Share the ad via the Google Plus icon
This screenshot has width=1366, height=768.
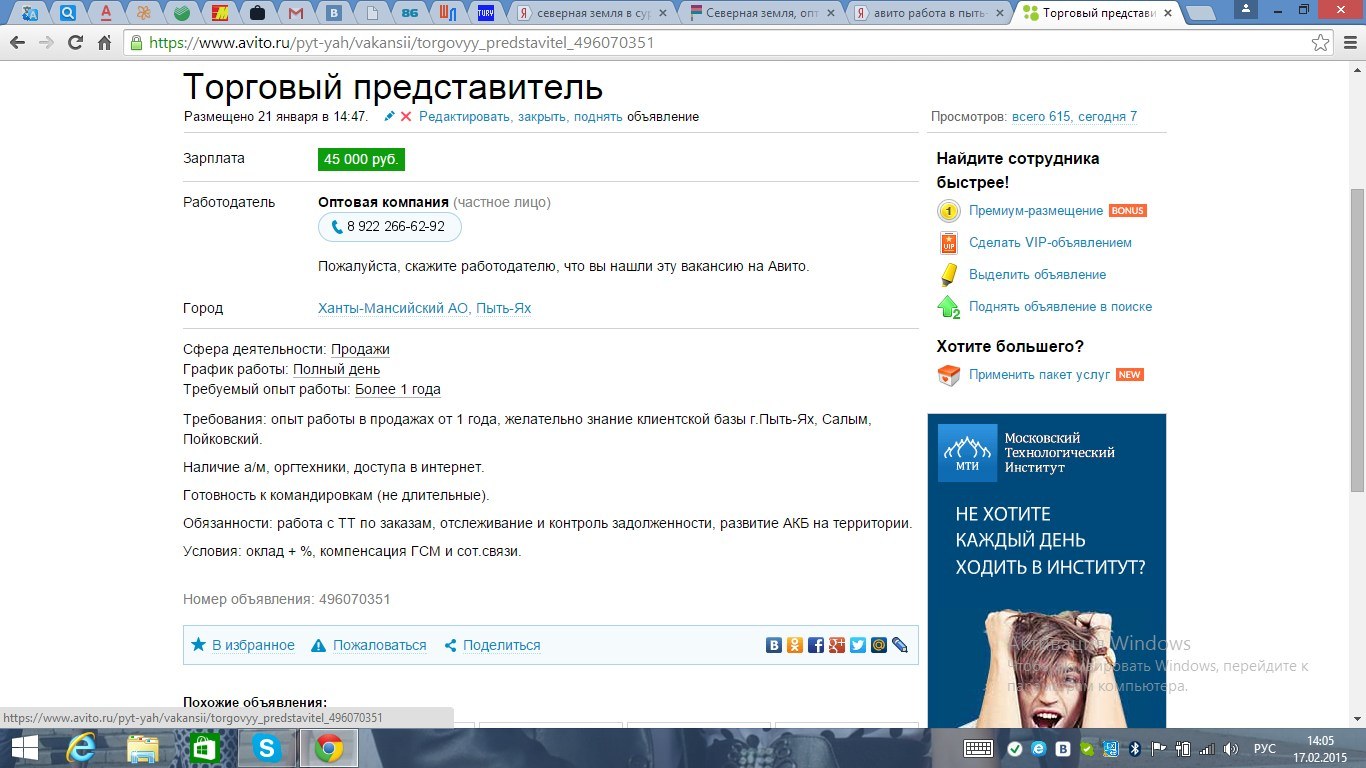coord(837,645)
